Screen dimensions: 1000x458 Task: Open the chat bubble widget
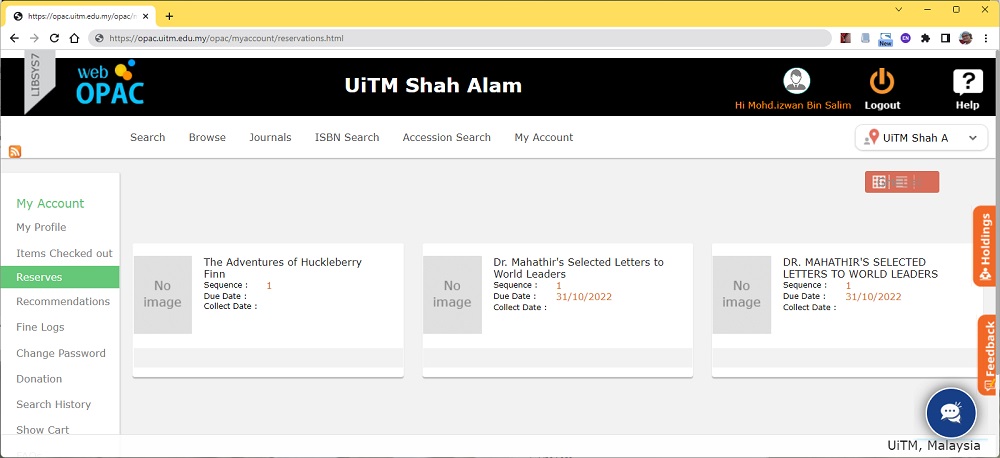tap(951, 412)
